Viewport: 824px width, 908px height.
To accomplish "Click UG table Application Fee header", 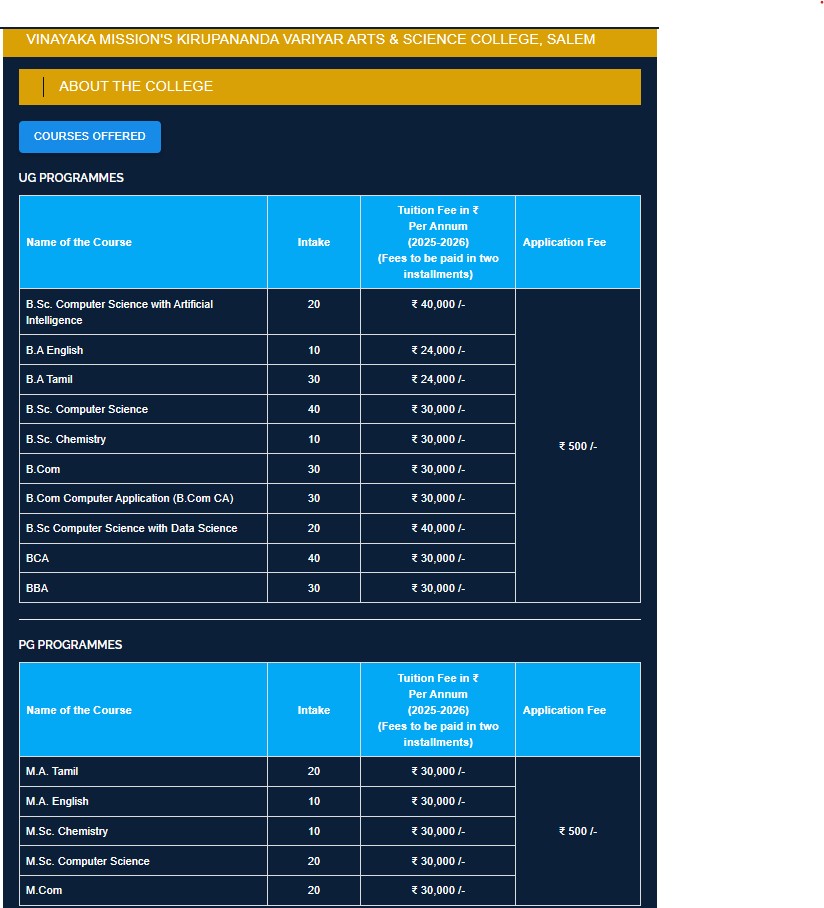I will point(578,242).
